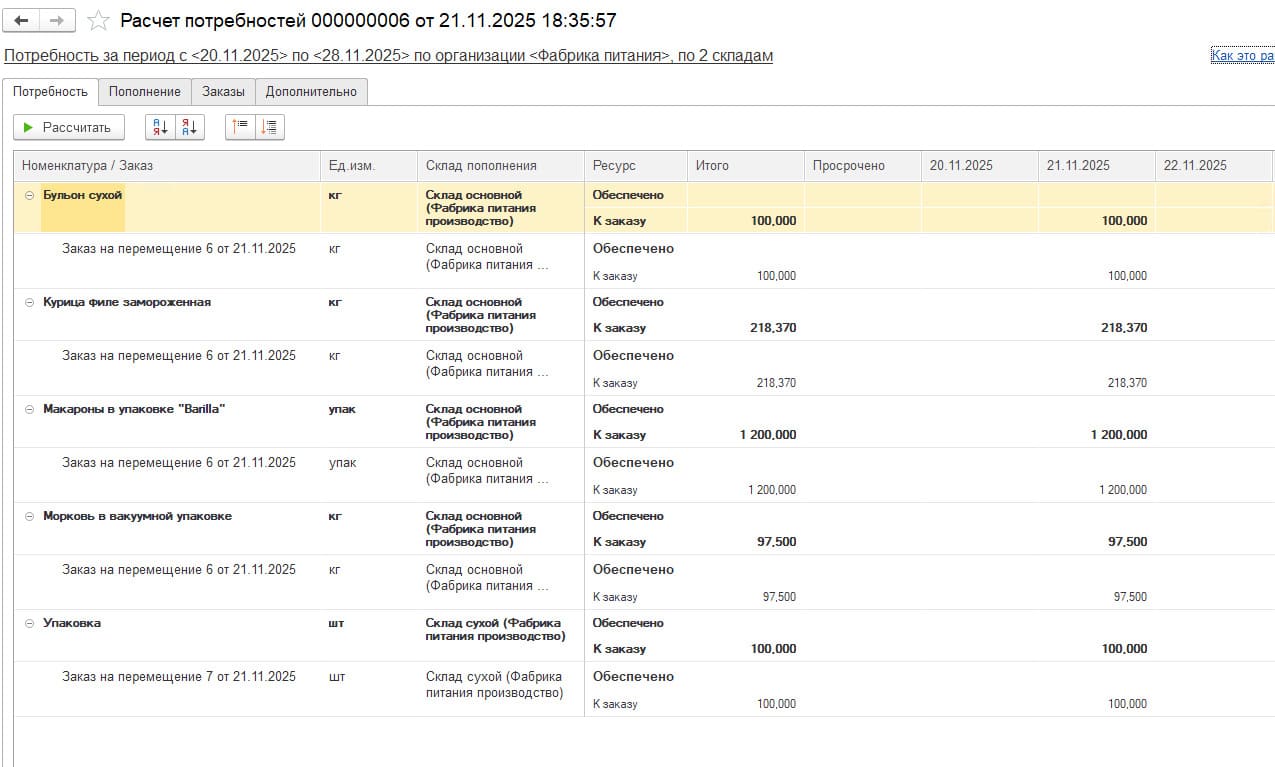Click the "Как это ра..." help link
Screen dimensions: 1275x767
point(1242,56)
